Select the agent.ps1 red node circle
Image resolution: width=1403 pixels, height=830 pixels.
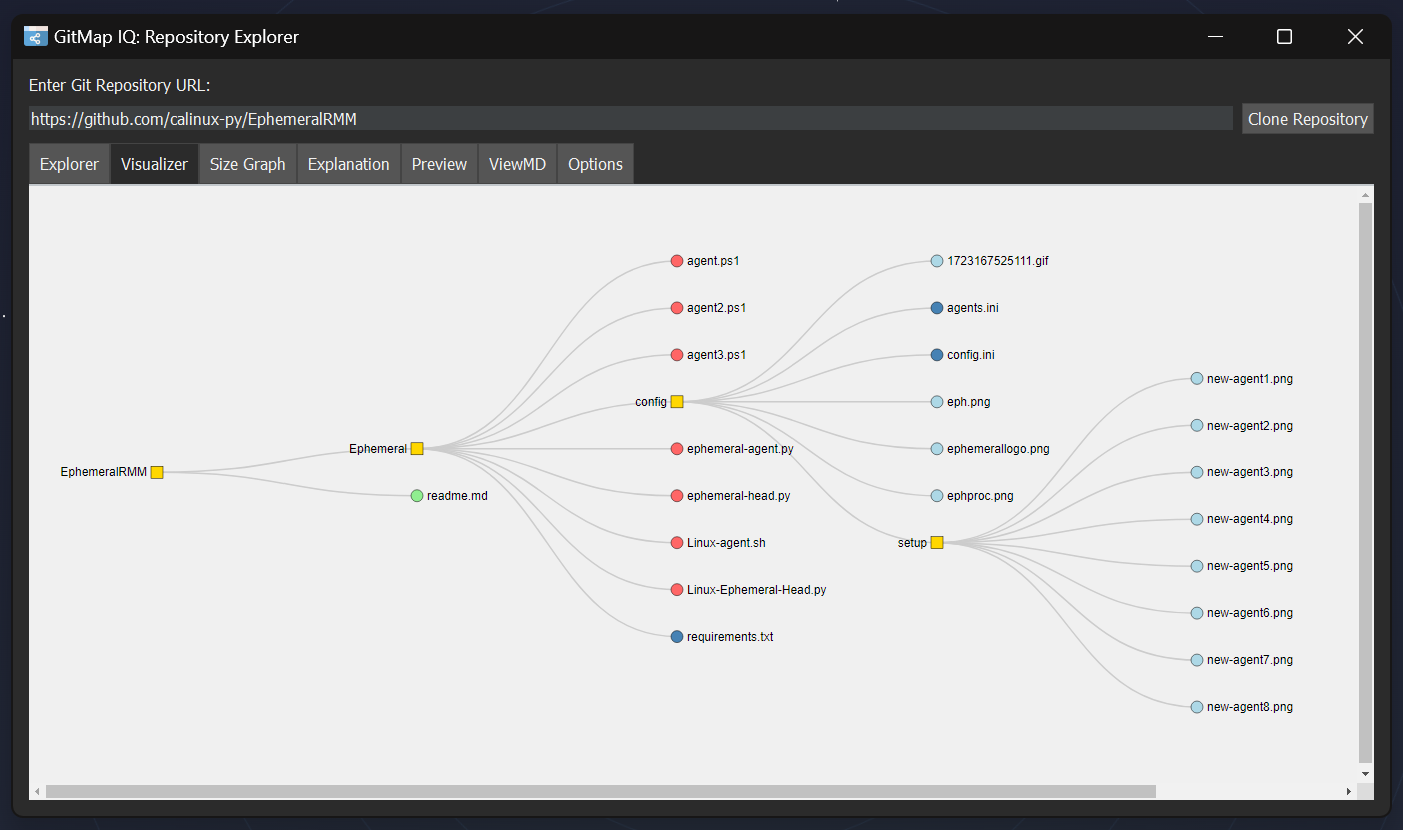[x=677, y=261]
